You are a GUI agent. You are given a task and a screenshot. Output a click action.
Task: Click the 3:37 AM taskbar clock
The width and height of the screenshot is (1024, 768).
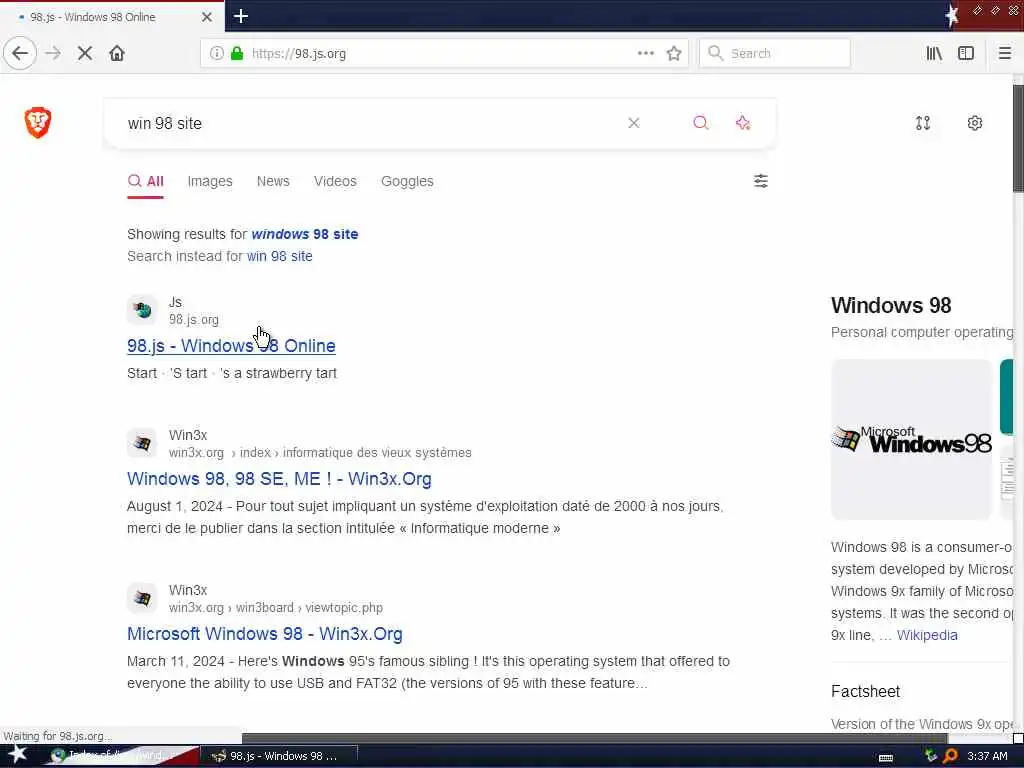[x=987, y=756]
